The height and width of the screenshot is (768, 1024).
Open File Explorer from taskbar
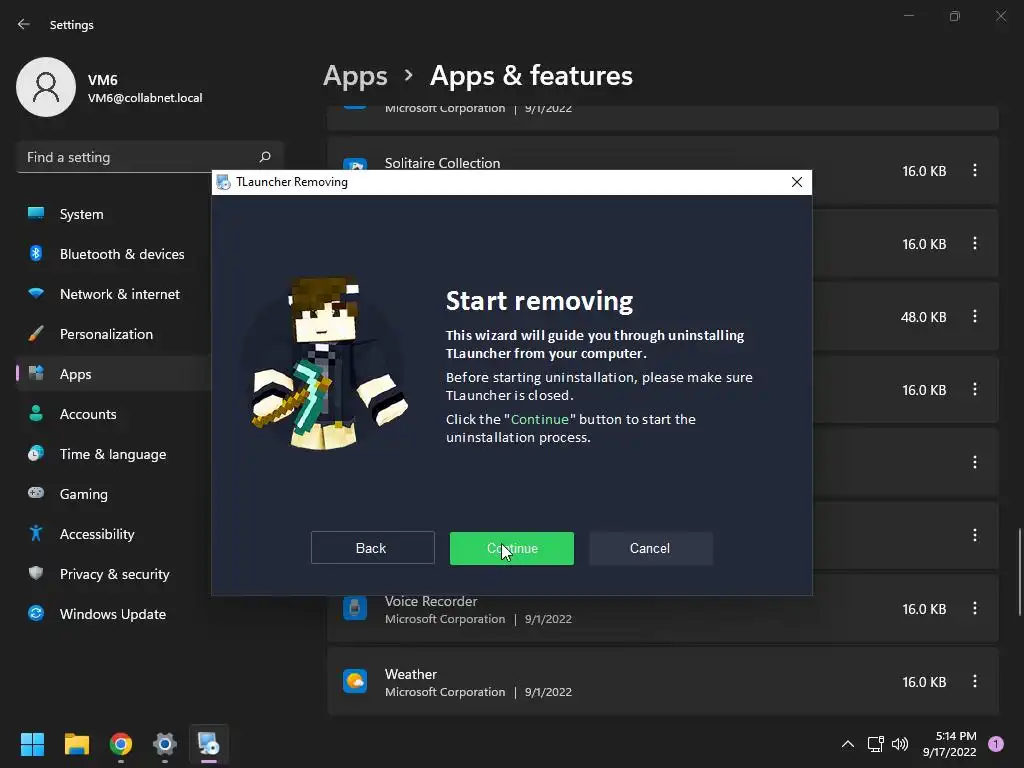click(76, 744)
